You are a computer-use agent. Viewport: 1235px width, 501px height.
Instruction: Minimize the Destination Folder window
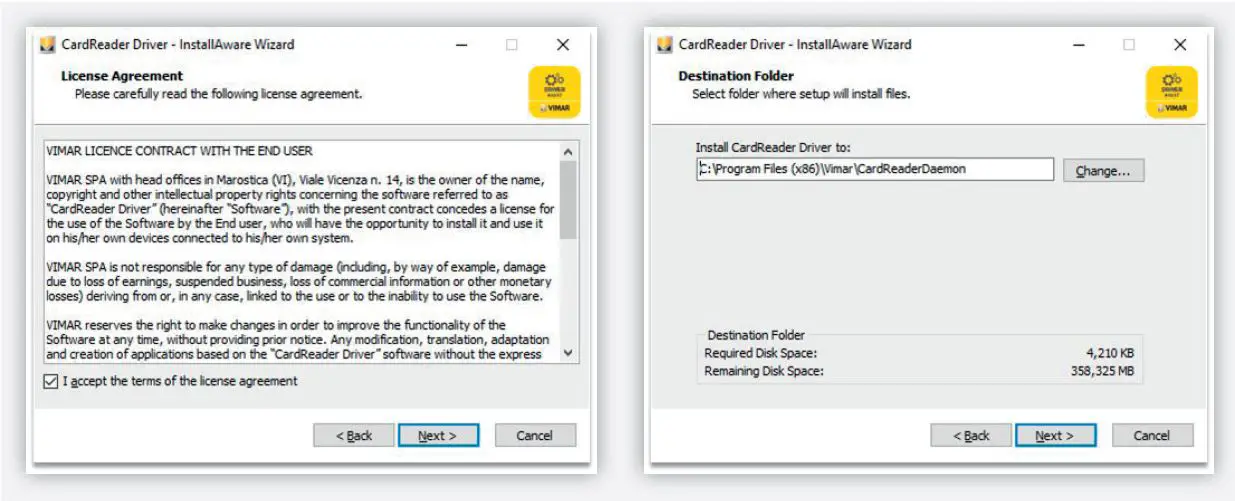(1080, 45)
